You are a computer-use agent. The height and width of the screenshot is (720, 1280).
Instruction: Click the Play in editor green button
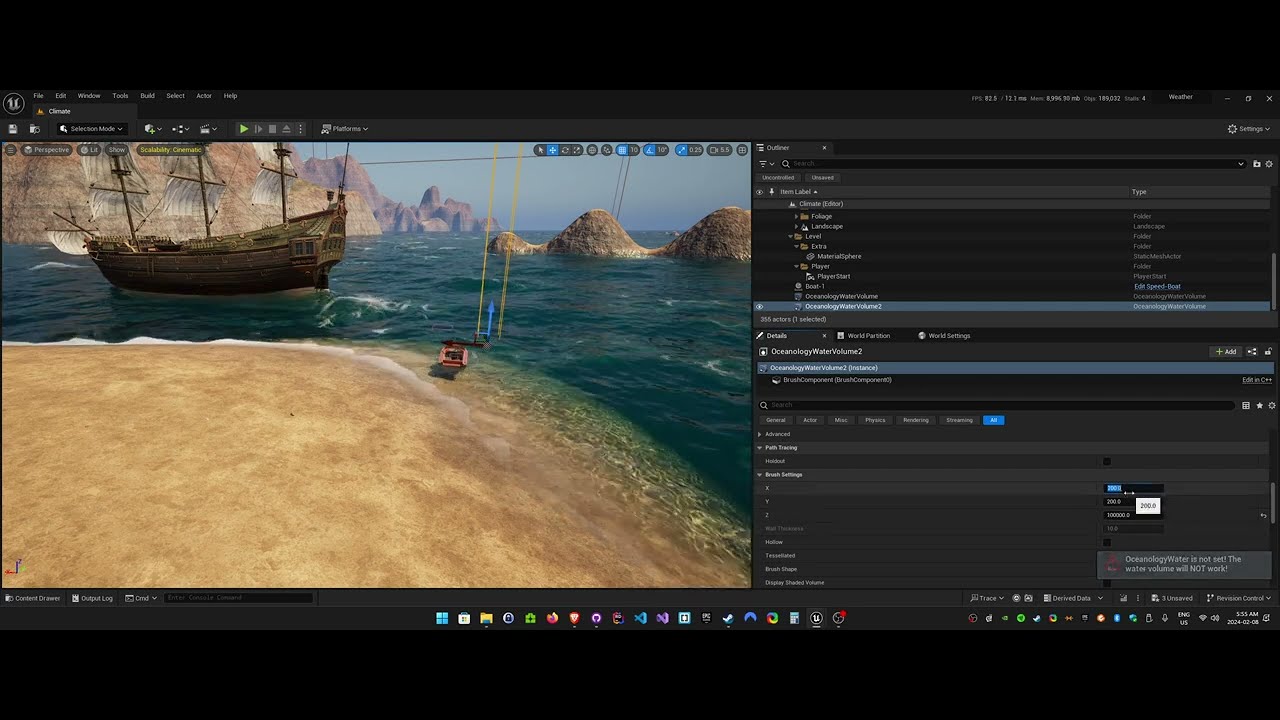[244, 129]
